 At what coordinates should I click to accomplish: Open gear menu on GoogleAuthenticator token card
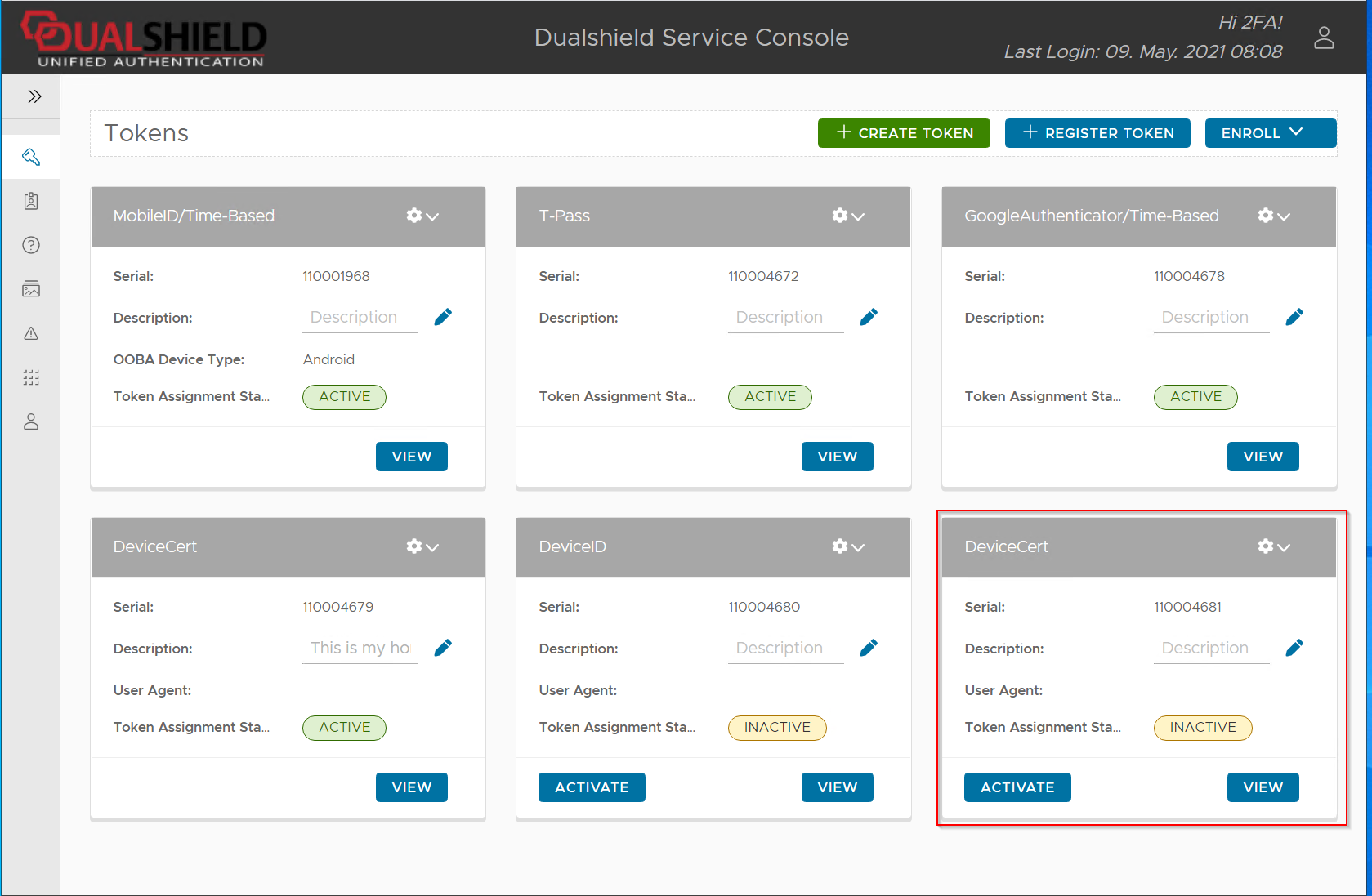[1273, 216]
